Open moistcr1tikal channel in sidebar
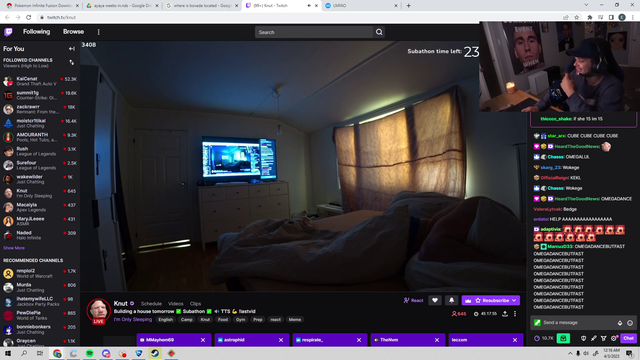This screenshot has width=640, height=360. (x=40, y=123)
